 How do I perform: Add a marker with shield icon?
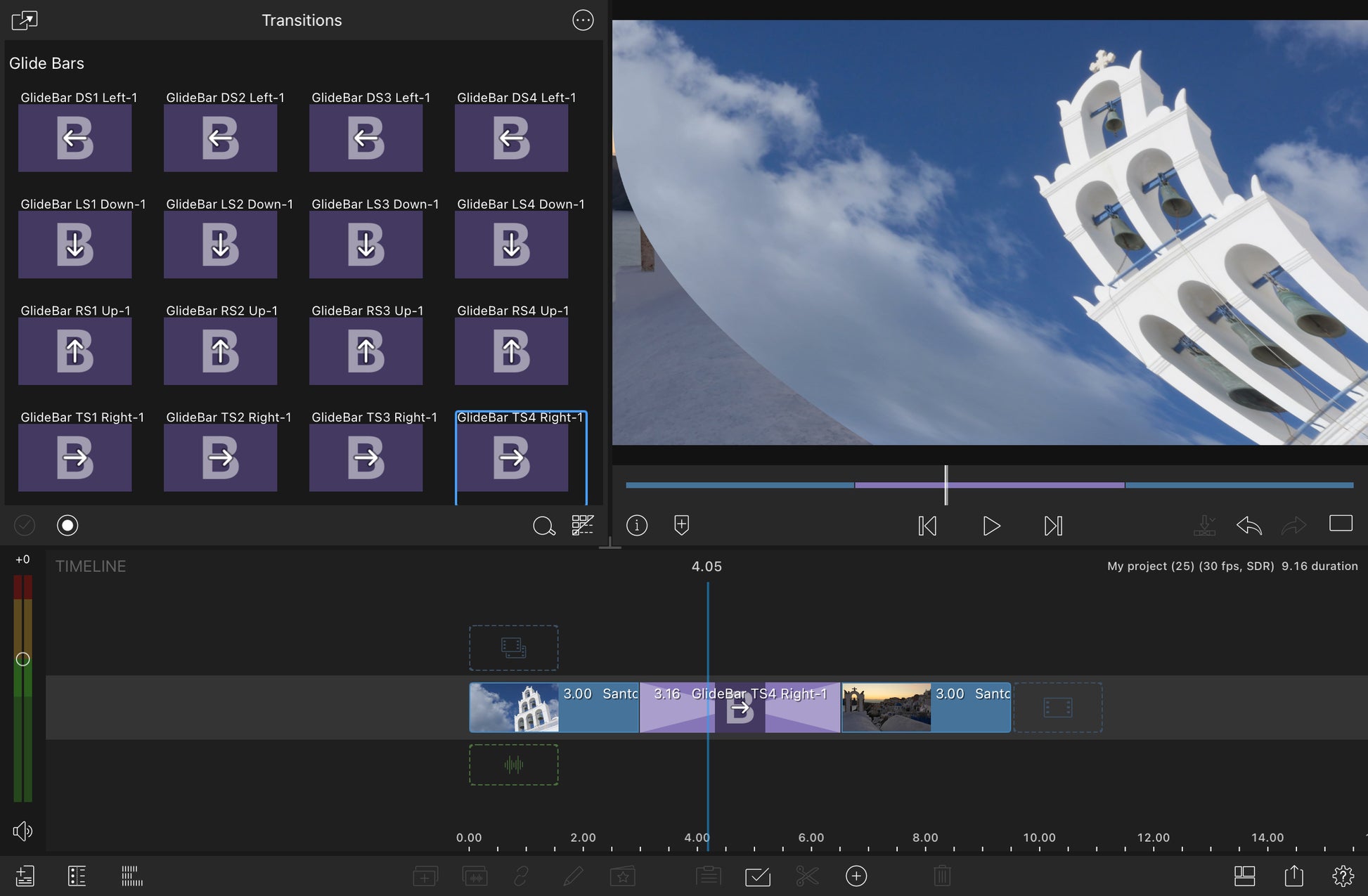pos(681,525)
